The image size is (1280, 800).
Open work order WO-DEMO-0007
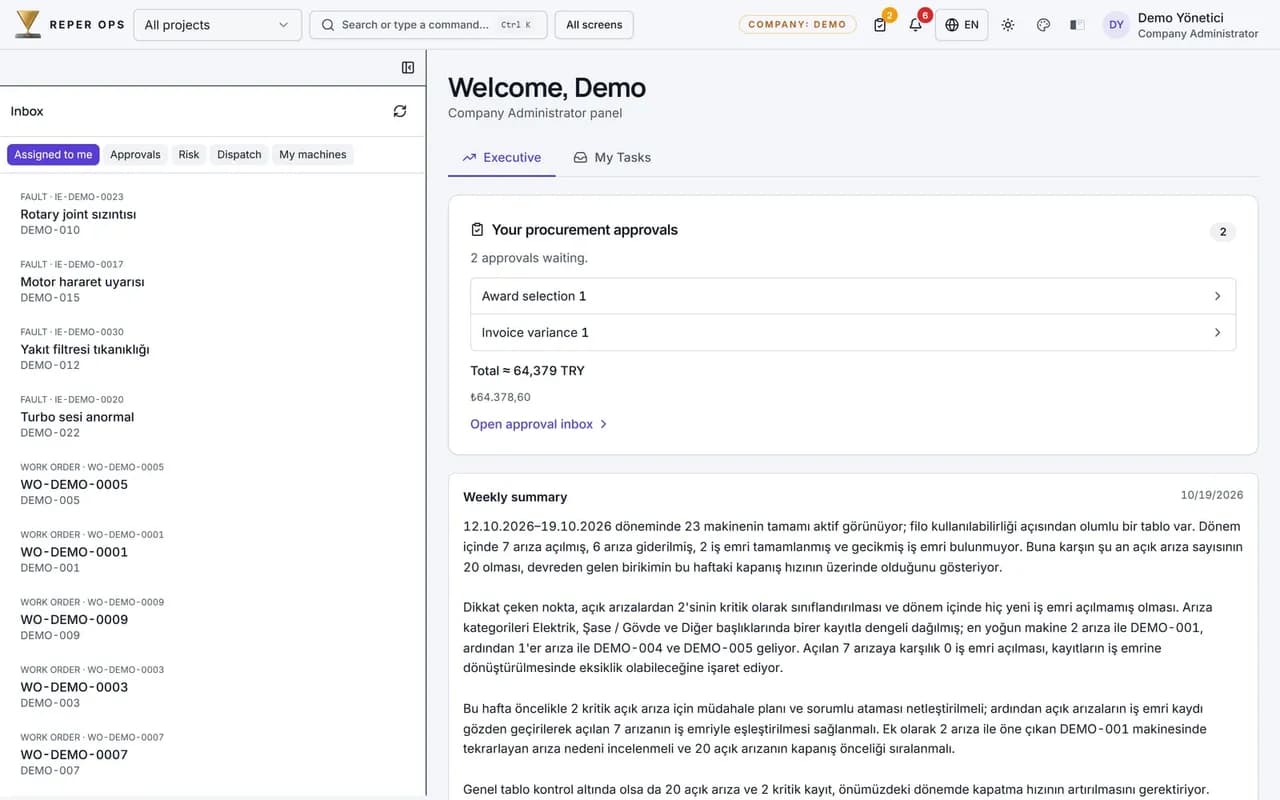[213, 753]
